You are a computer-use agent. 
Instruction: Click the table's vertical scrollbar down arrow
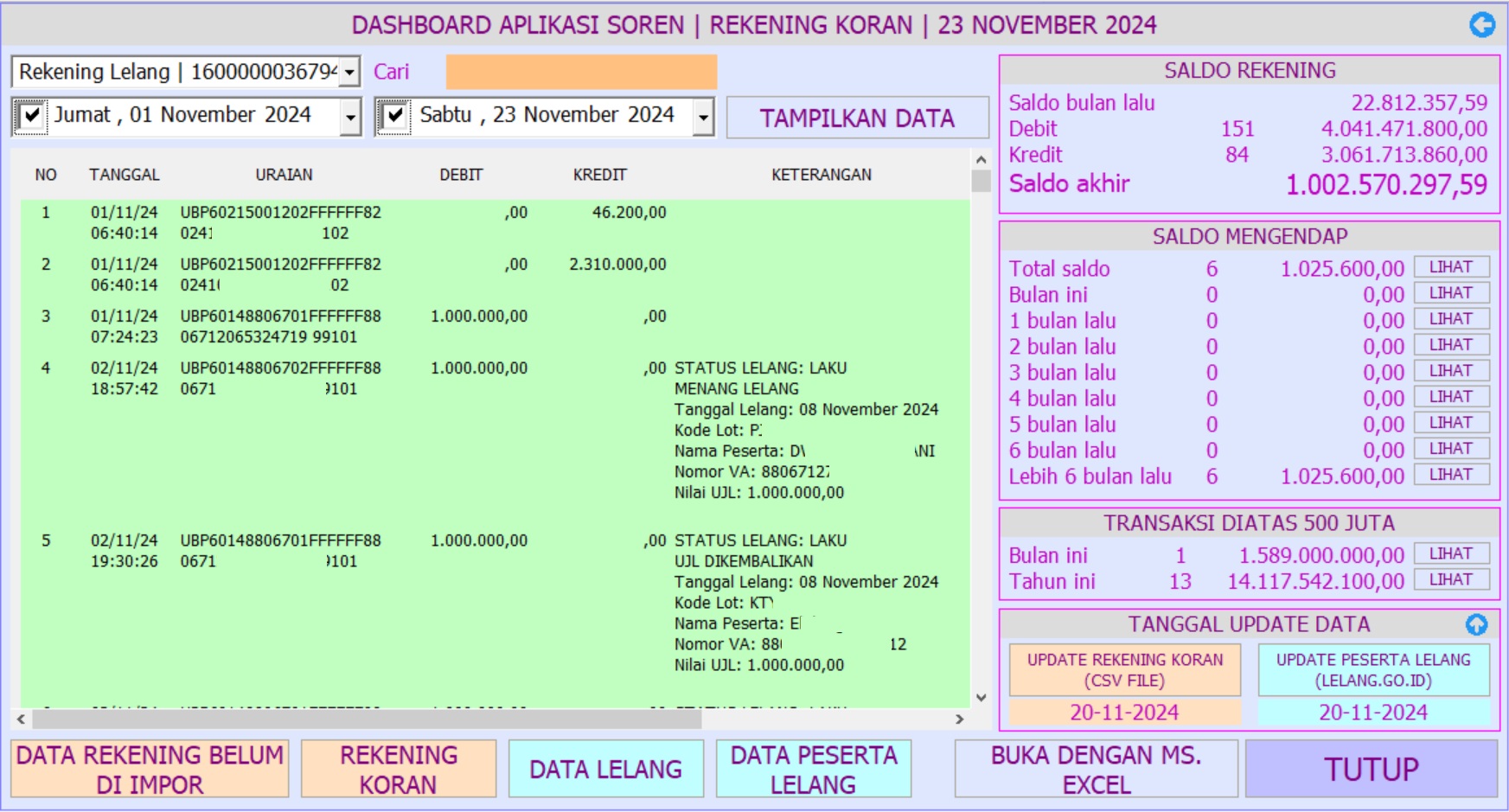coord(981,697)
